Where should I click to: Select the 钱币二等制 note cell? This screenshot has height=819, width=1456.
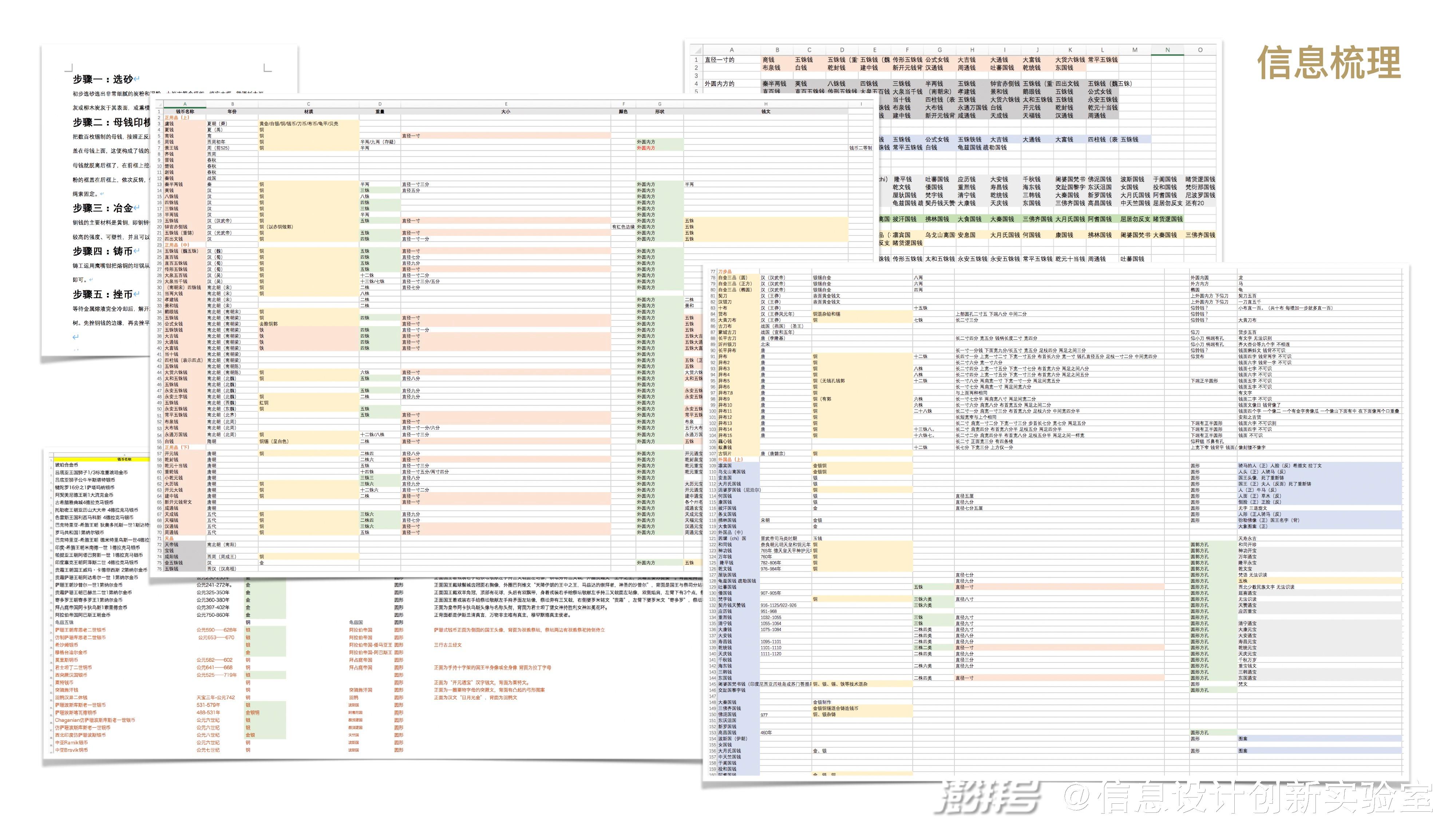coord(860,148)
